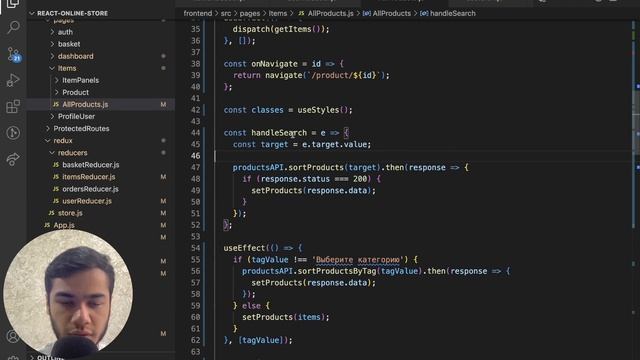
Task: Click JS icon in AllProducts.js breadcrumb
Action: (302, 13)
